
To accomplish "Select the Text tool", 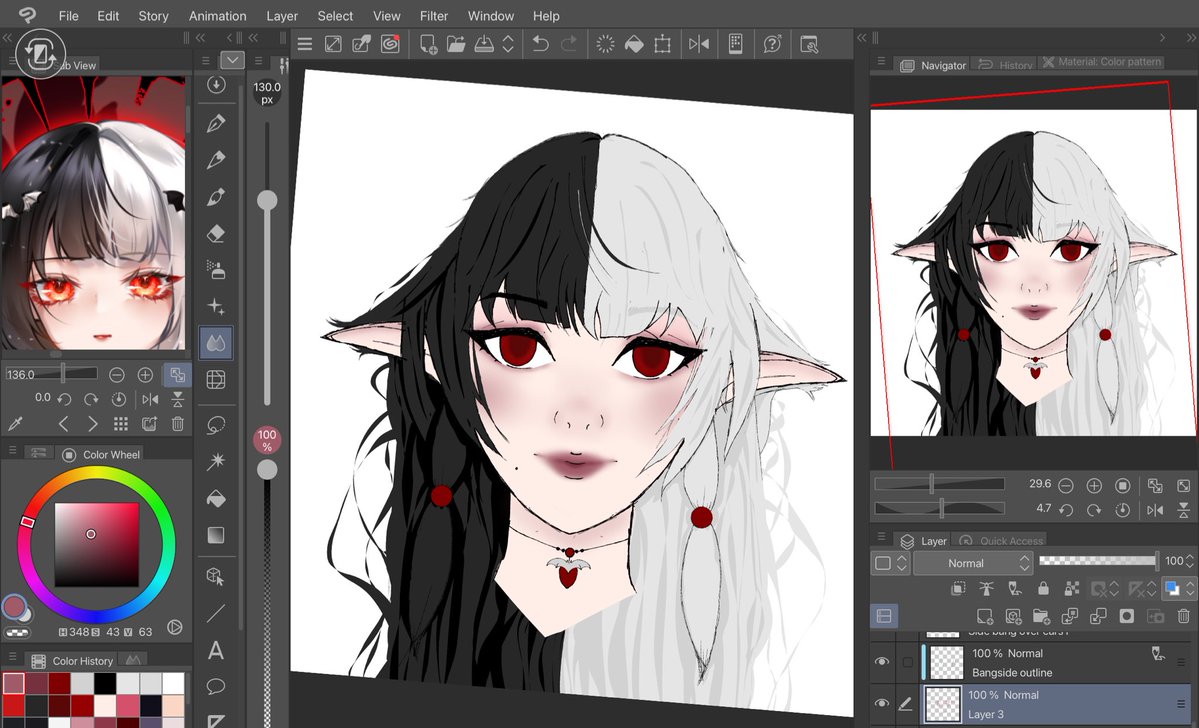I will (x=216, y=650).
